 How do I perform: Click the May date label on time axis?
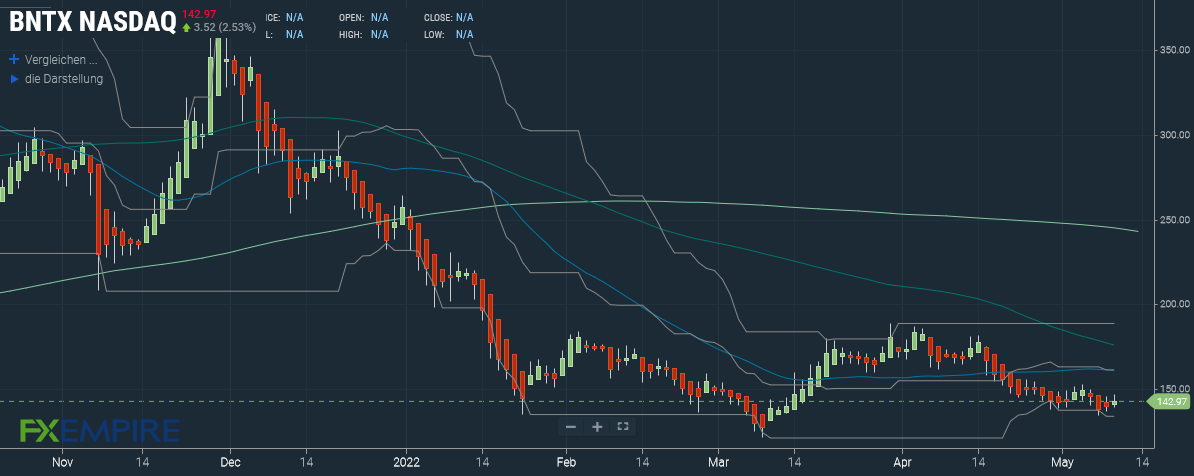point(1062,462)
